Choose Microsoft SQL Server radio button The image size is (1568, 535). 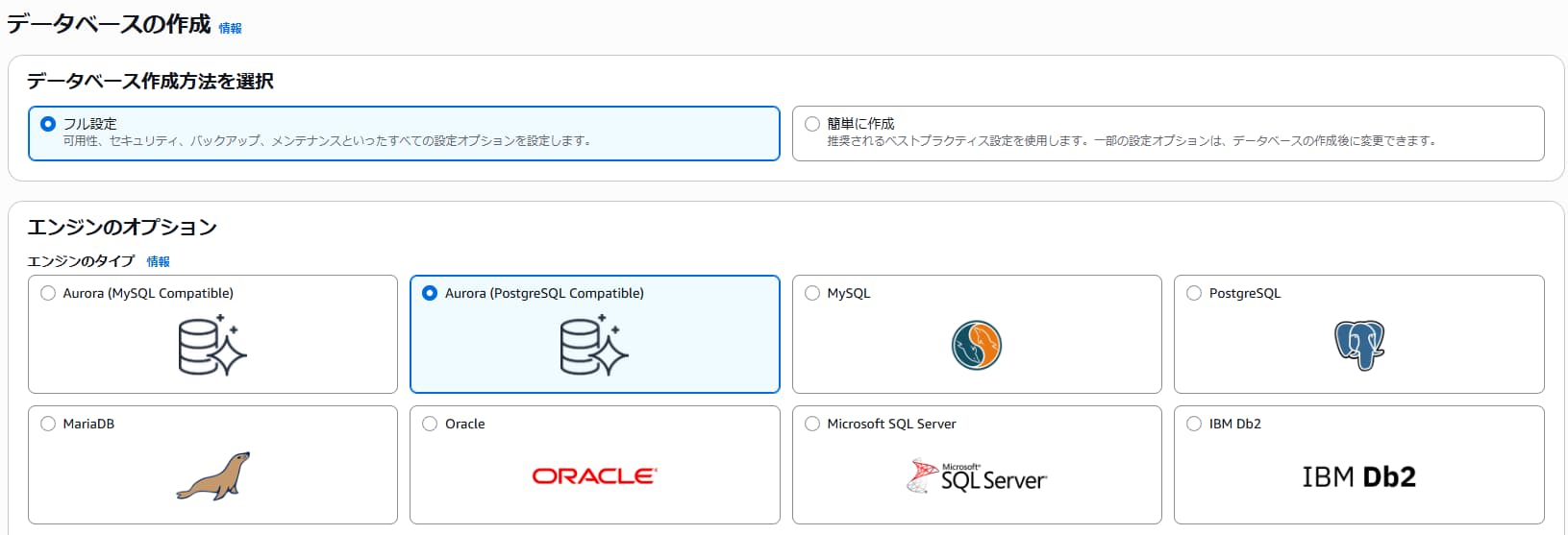point(812,424)
